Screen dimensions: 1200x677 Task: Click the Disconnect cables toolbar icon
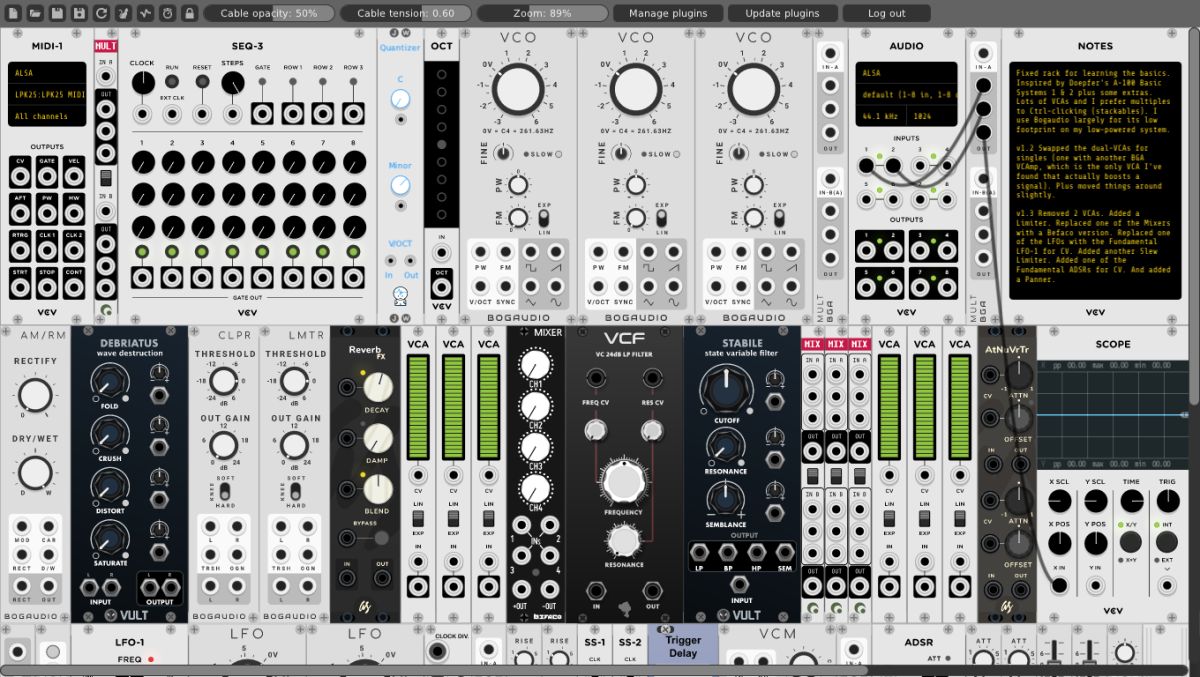123,13
